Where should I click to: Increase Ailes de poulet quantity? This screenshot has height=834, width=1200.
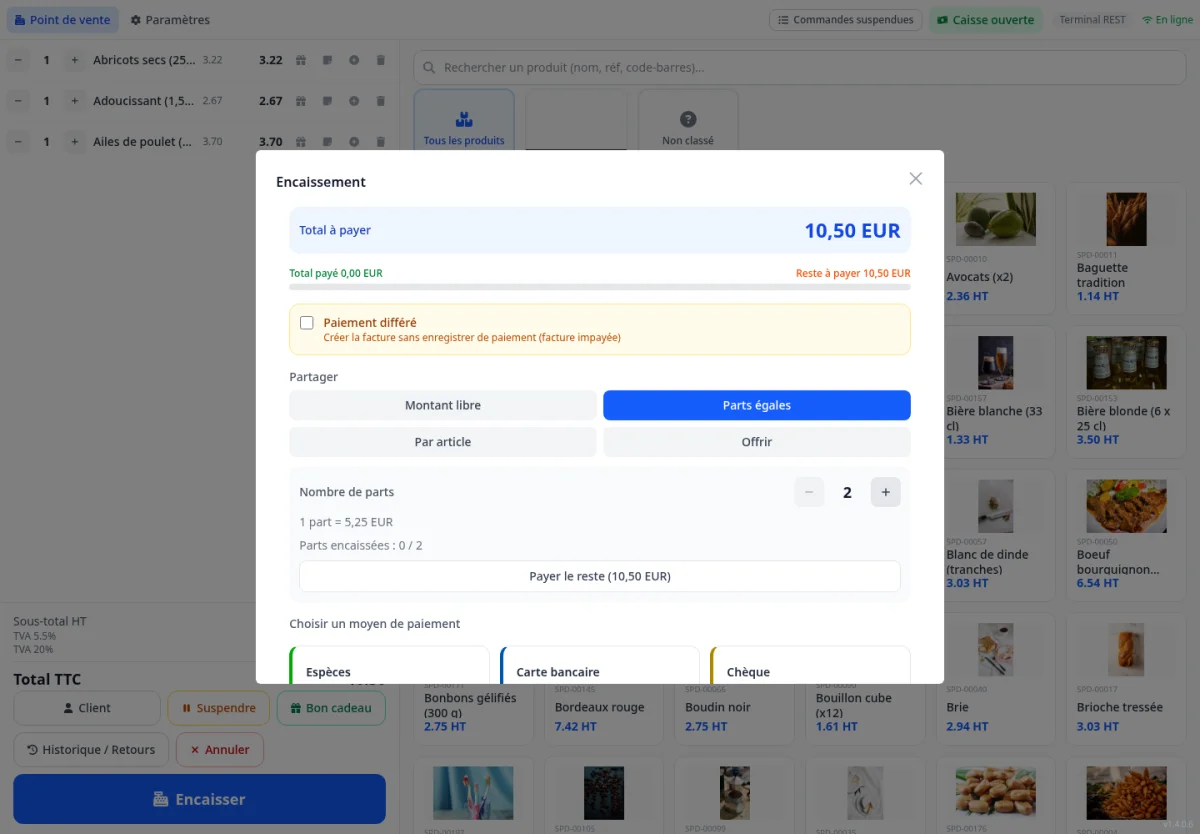[74, 142]
